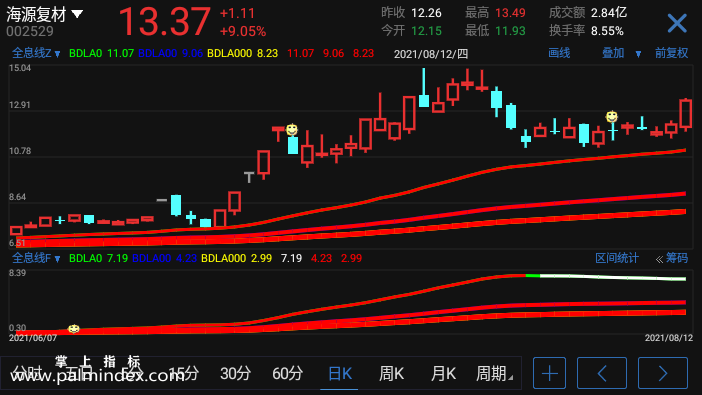Open the 全息线F indicator dropdown
The image size is (702, 395).
click(x=57, y=259)
